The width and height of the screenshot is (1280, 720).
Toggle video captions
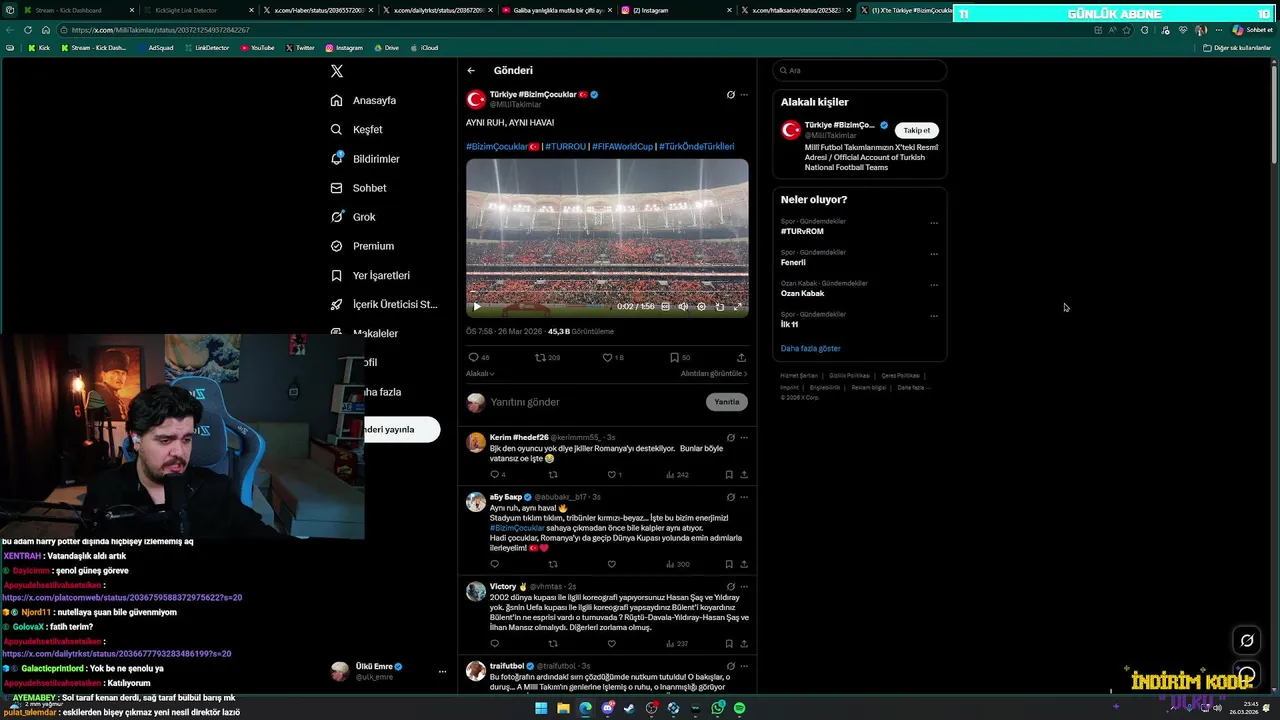click(x=666, y=307)
